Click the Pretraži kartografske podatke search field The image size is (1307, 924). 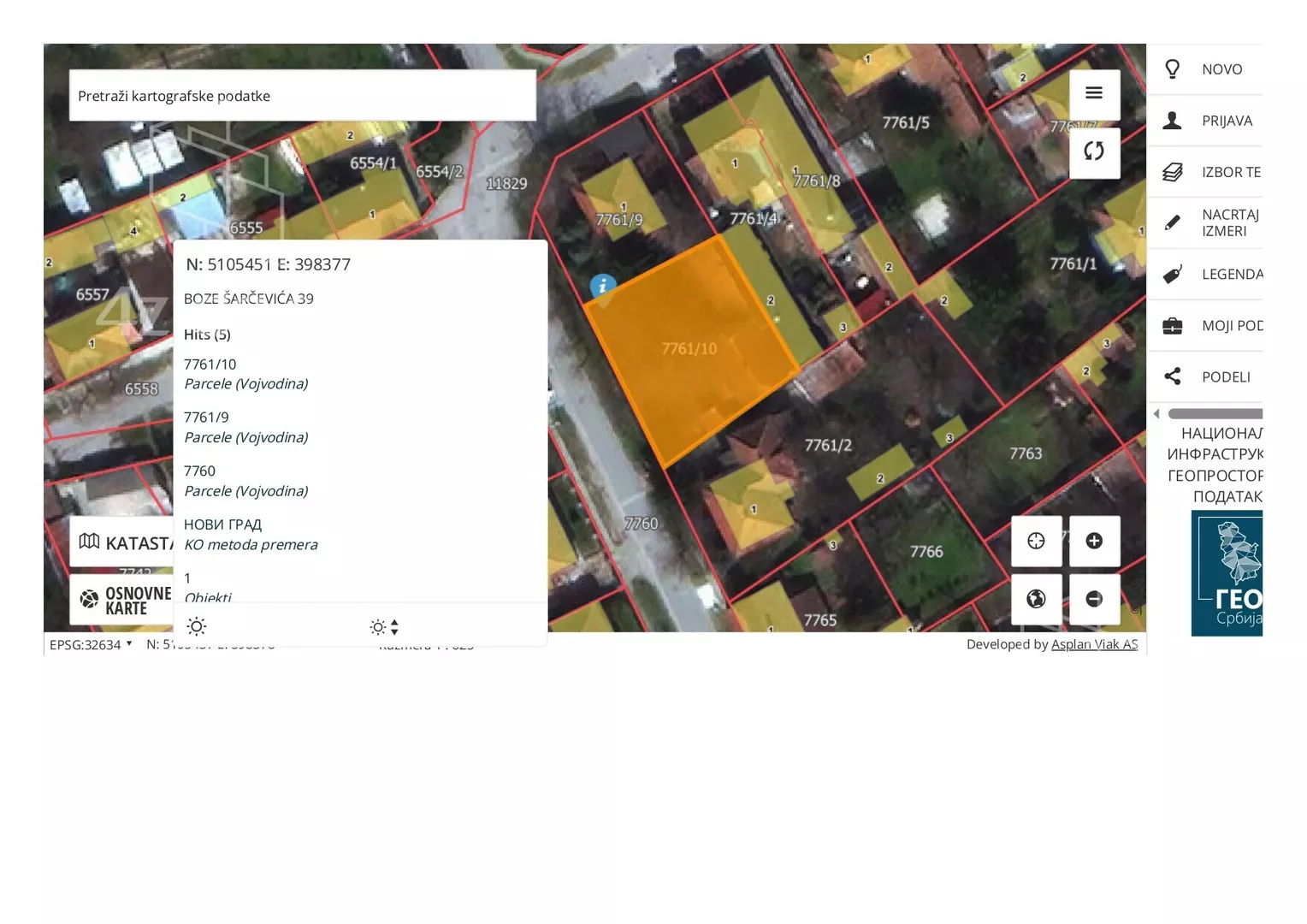click(302, 96)
